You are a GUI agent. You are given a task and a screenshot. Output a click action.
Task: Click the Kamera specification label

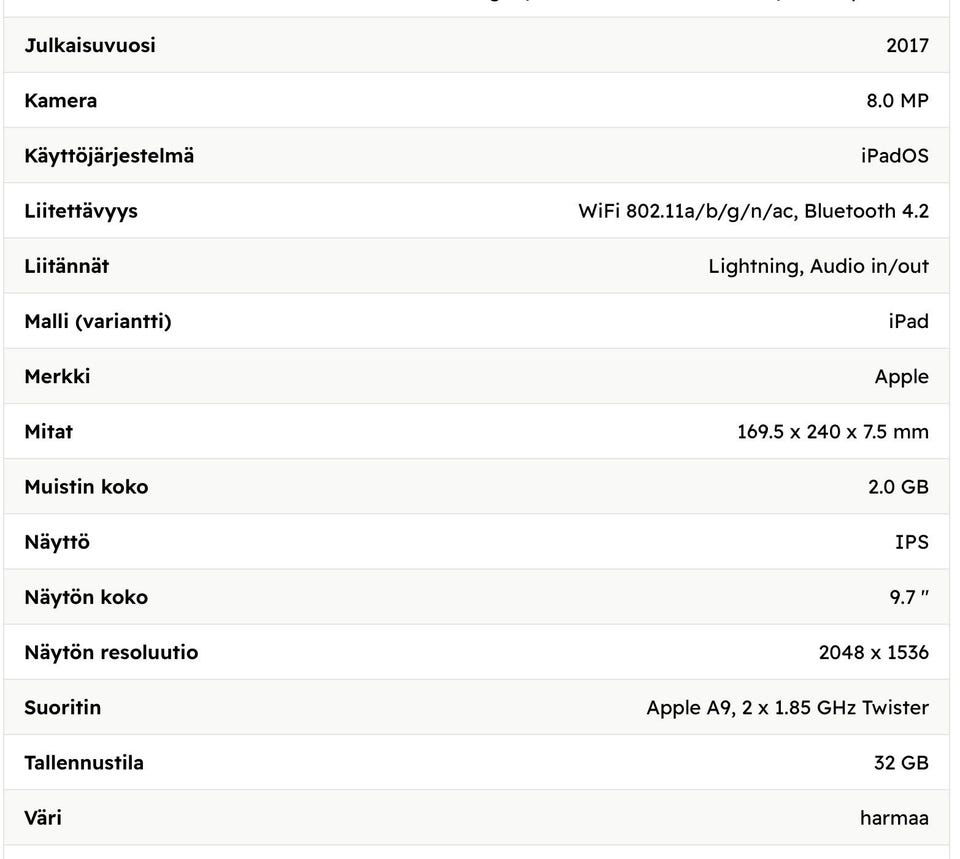[x=61, y=100]
